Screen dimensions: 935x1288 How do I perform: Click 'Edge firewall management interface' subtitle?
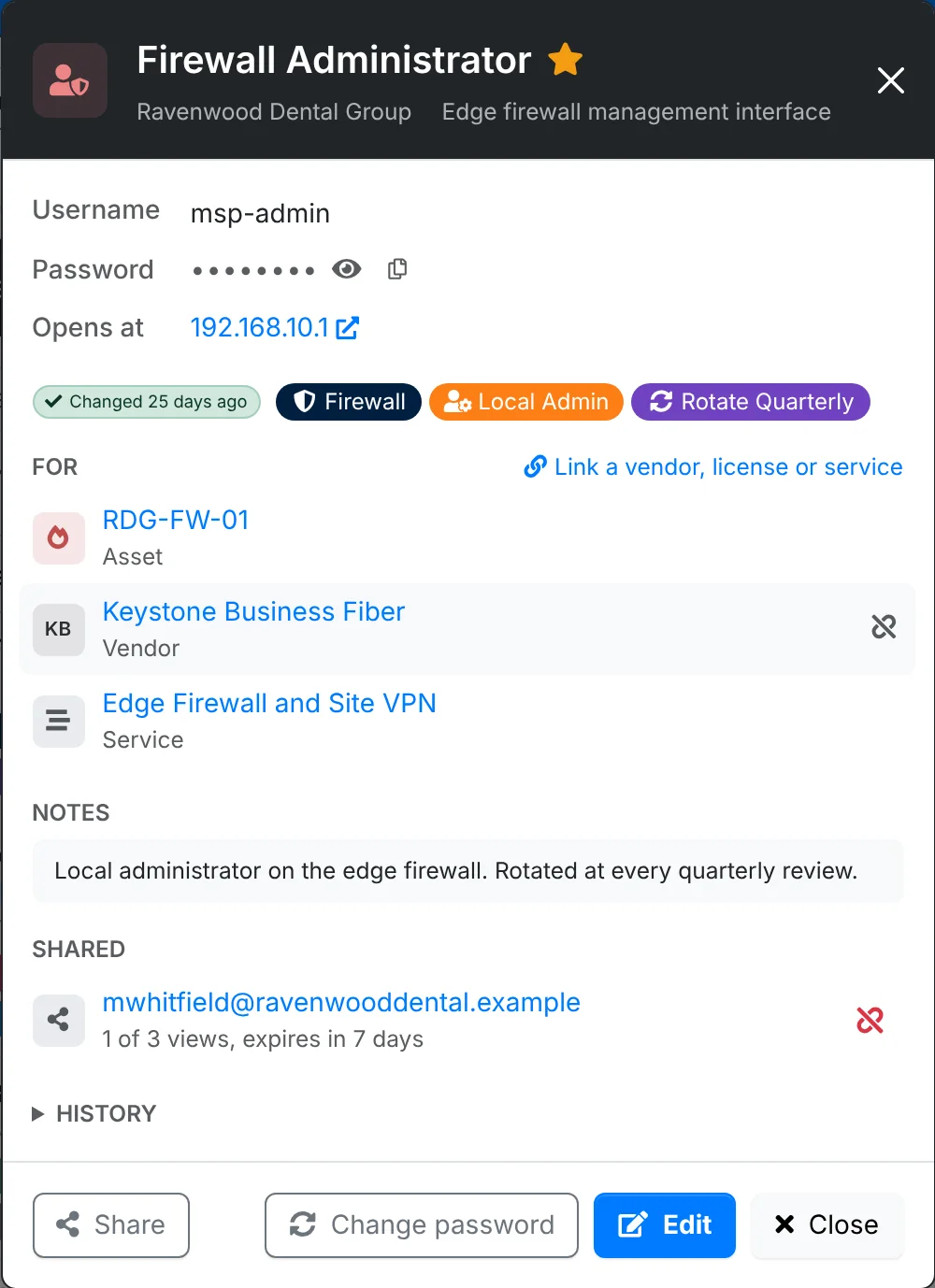(636, 111)
